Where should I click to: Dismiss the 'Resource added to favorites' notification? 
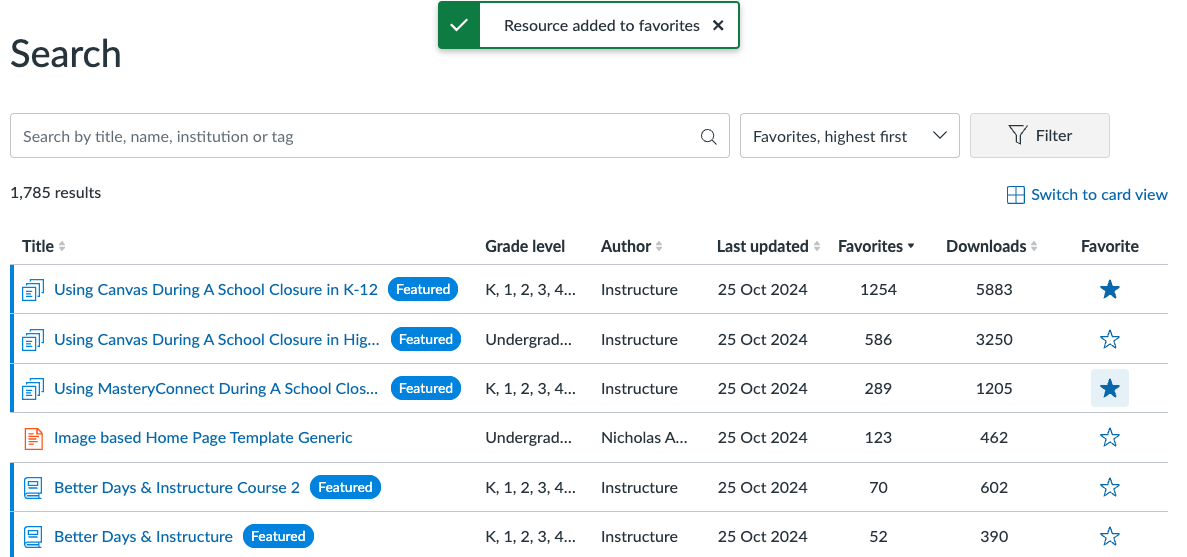coord(718,26)
